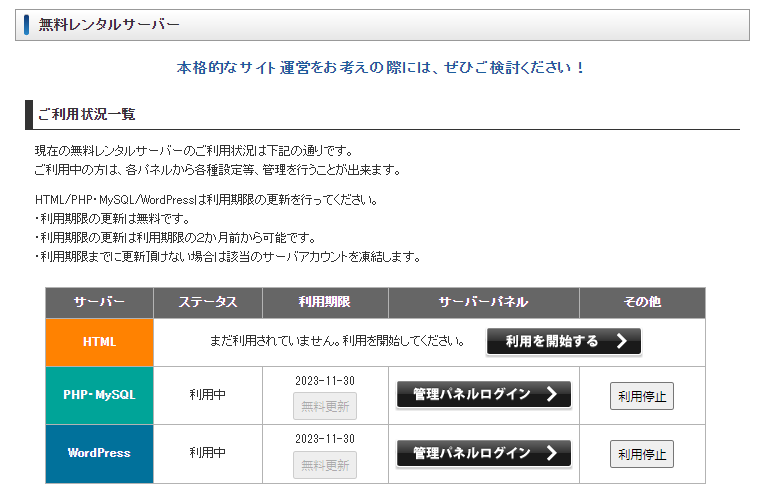Select the teal PHP·MySQL server cell
Viewport: 763px width, 504px height.
tap(99, 394)
